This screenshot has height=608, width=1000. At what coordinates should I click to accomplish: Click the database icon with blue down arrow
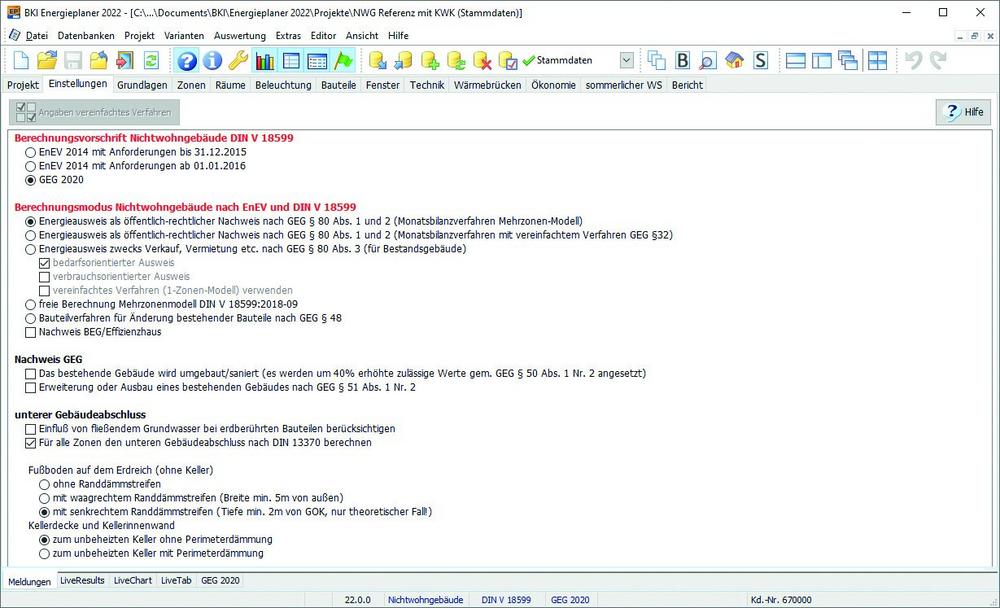tap(378, 61)
